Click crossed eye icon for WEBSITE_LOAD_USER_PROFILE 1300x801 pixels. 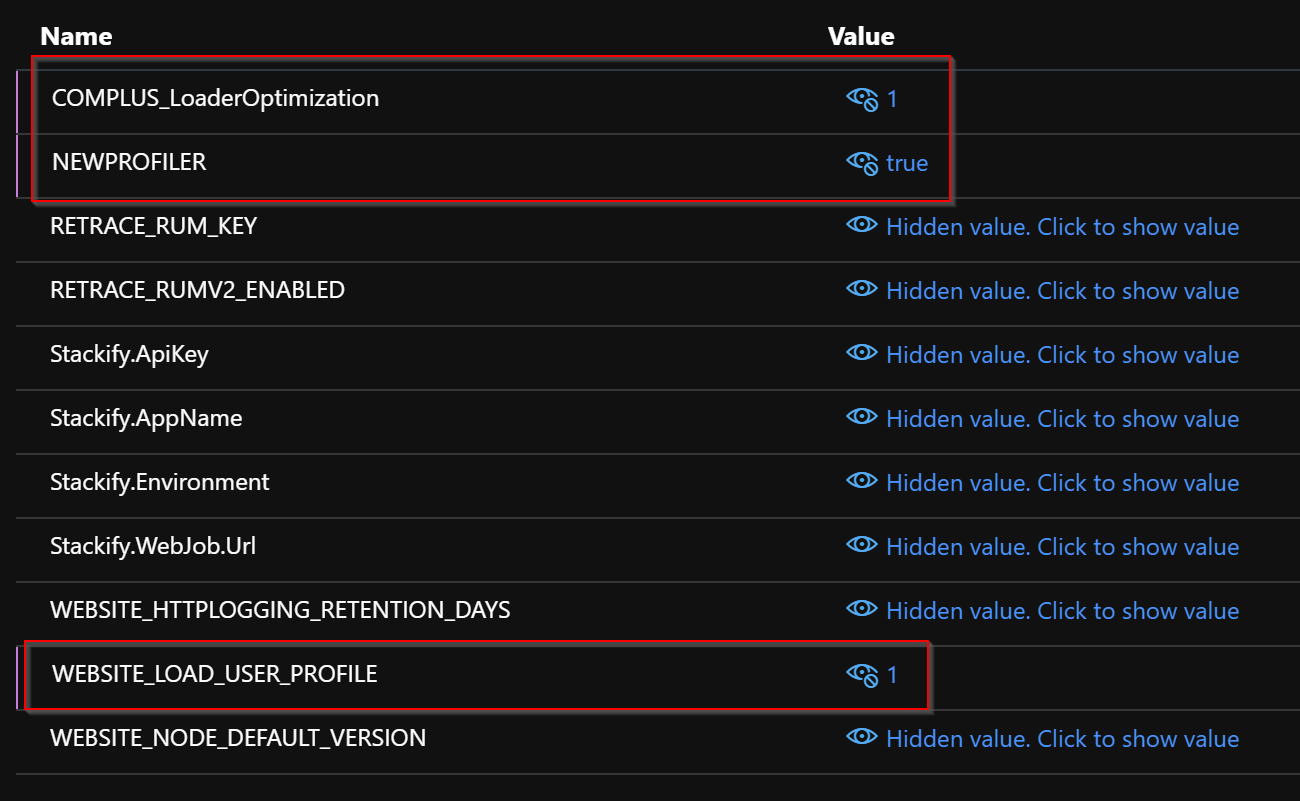pyautogui.click(x=862, y=675)
